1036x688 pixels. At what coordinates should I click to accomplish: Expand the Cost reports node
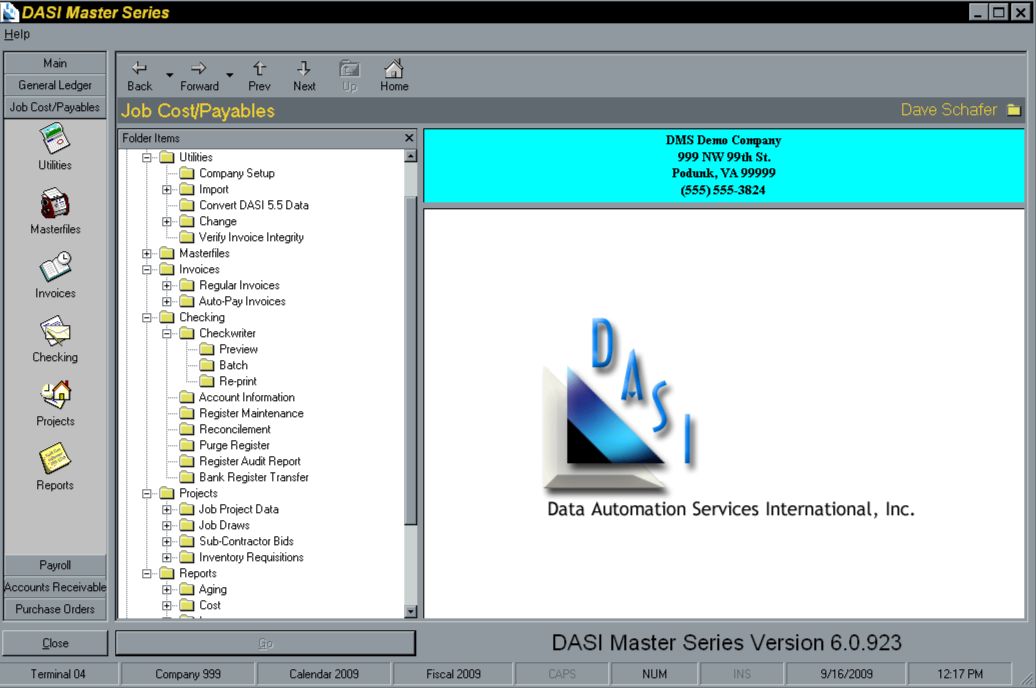[x=166, y=605]
